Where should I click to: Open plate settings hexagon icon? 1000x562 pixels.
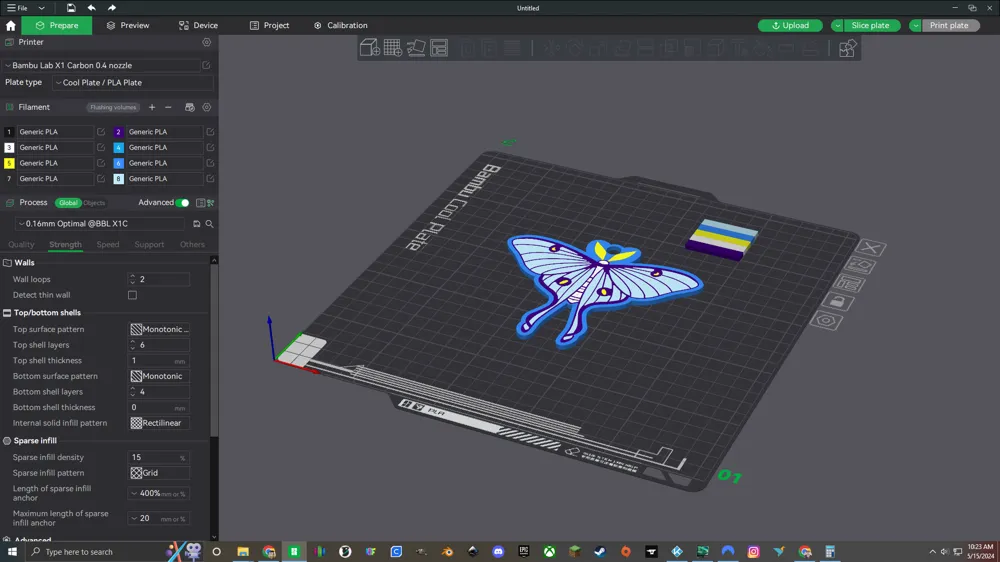pos(826,320)
